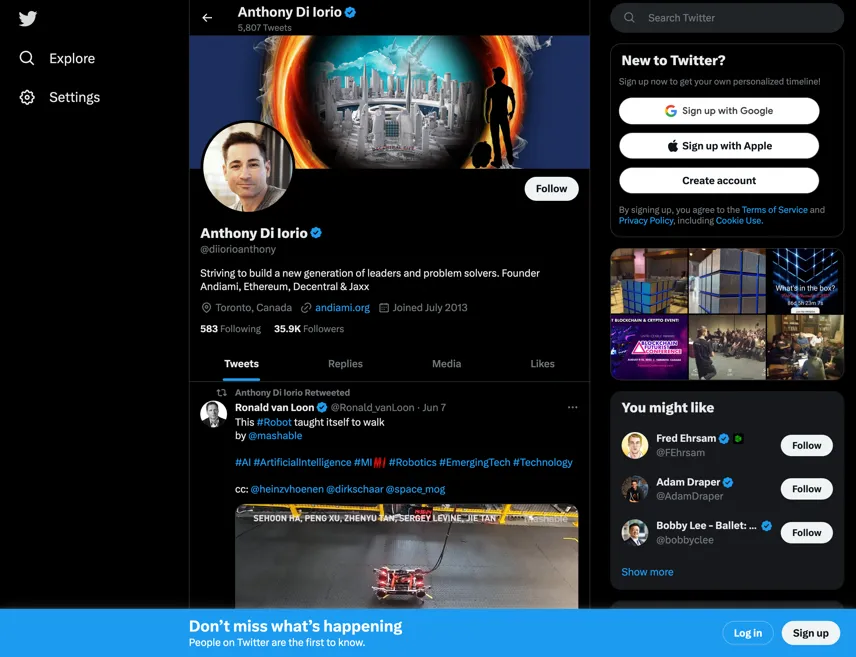Open Fred Ehrsam's avatar
Screen dimensions: 856x657
click(x=634, y=446)
